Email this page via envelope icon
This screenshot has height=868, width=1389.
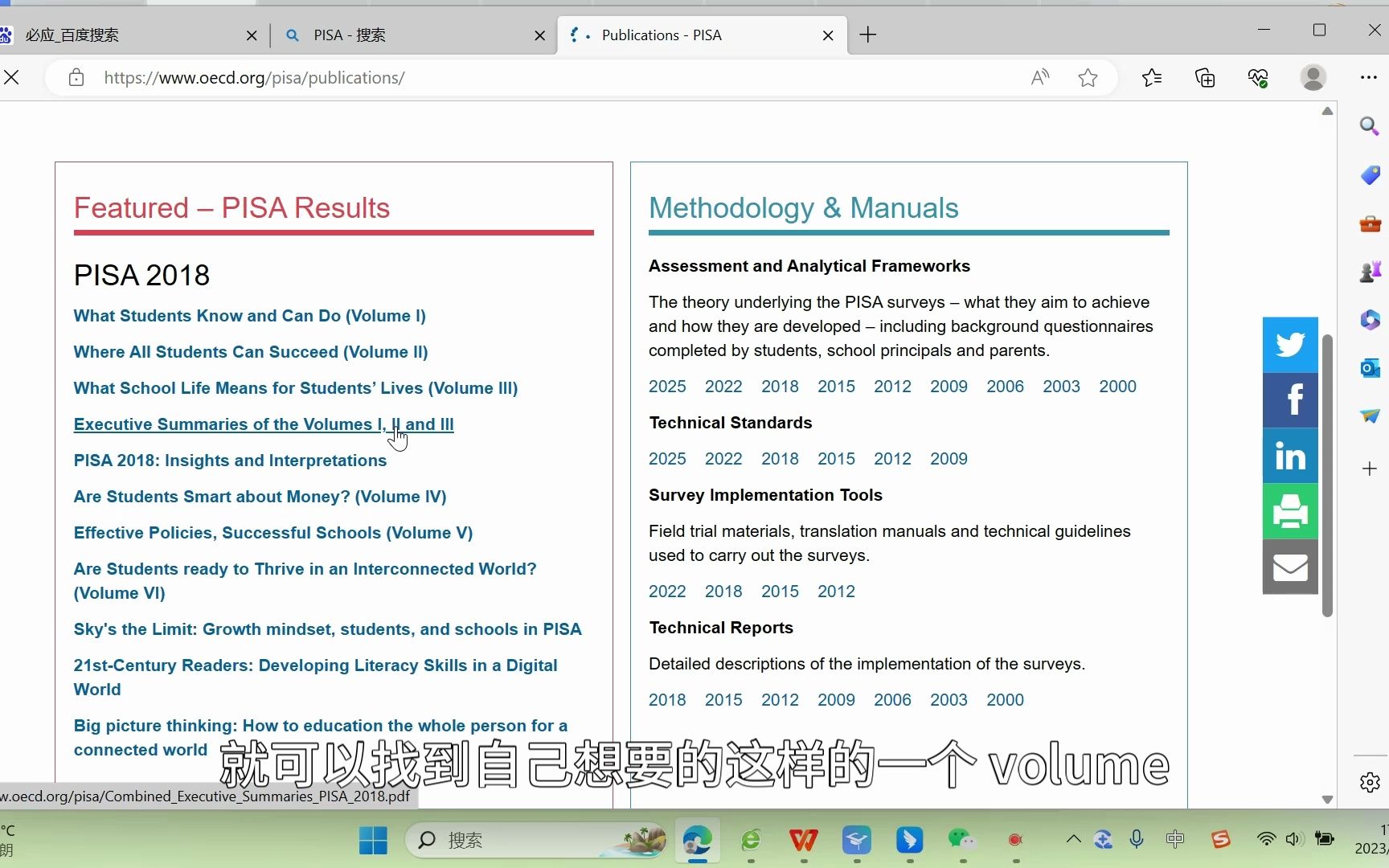coord(1290,567)
